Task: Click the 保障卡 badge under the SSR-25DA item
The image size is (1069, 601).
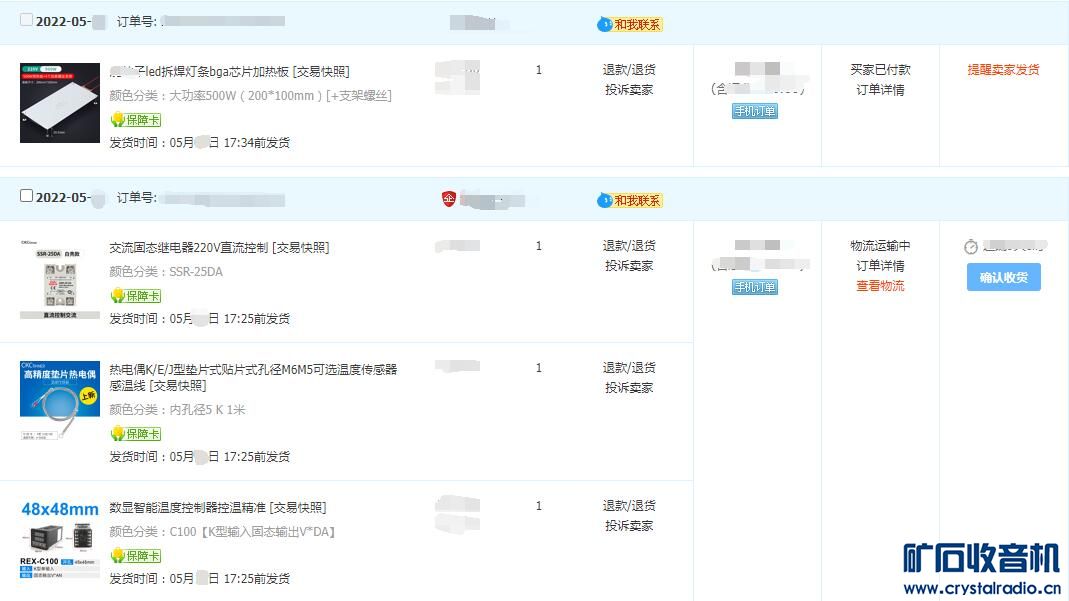Action: click(136, 296)
